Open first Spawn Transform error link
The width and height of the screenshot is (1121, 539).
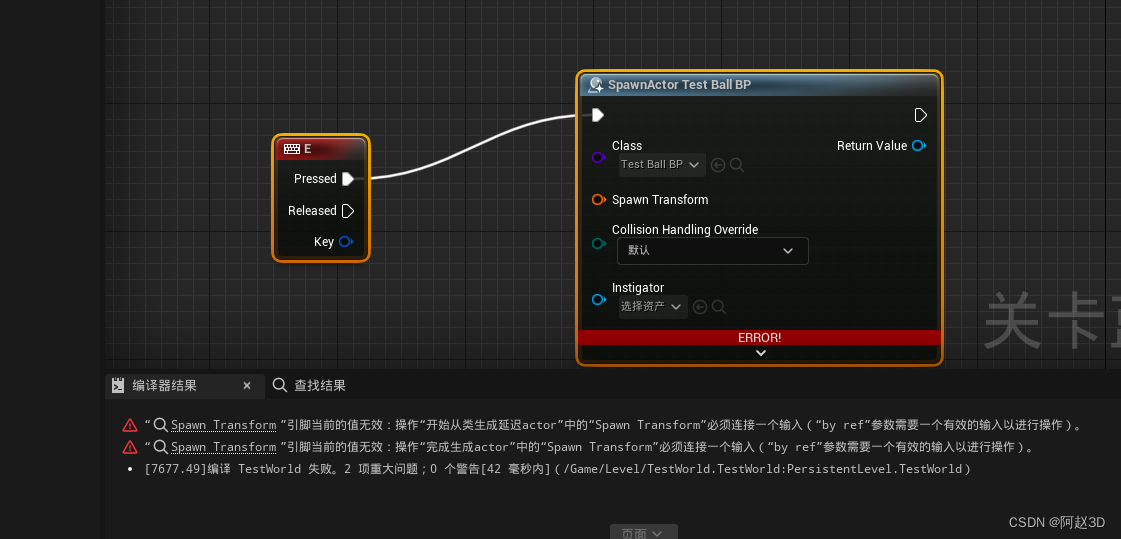pyautogui.click(x=223, y=425)
